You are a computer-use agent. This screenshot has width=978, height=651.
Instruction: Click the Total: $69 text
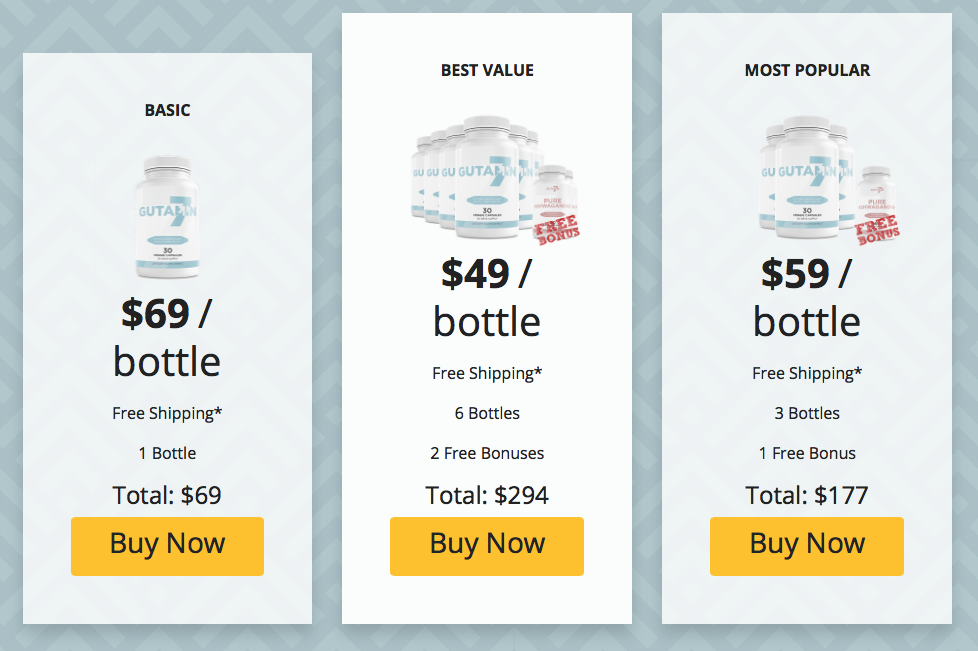167,495
